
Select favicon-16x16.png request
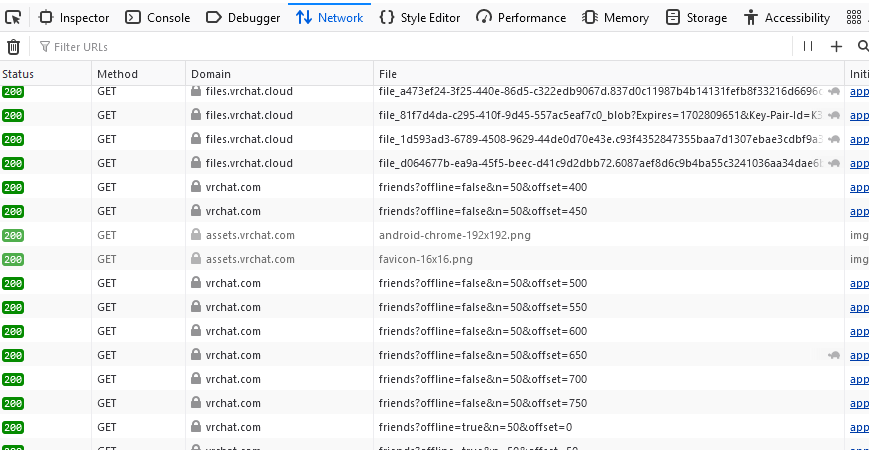coord(434,259)
